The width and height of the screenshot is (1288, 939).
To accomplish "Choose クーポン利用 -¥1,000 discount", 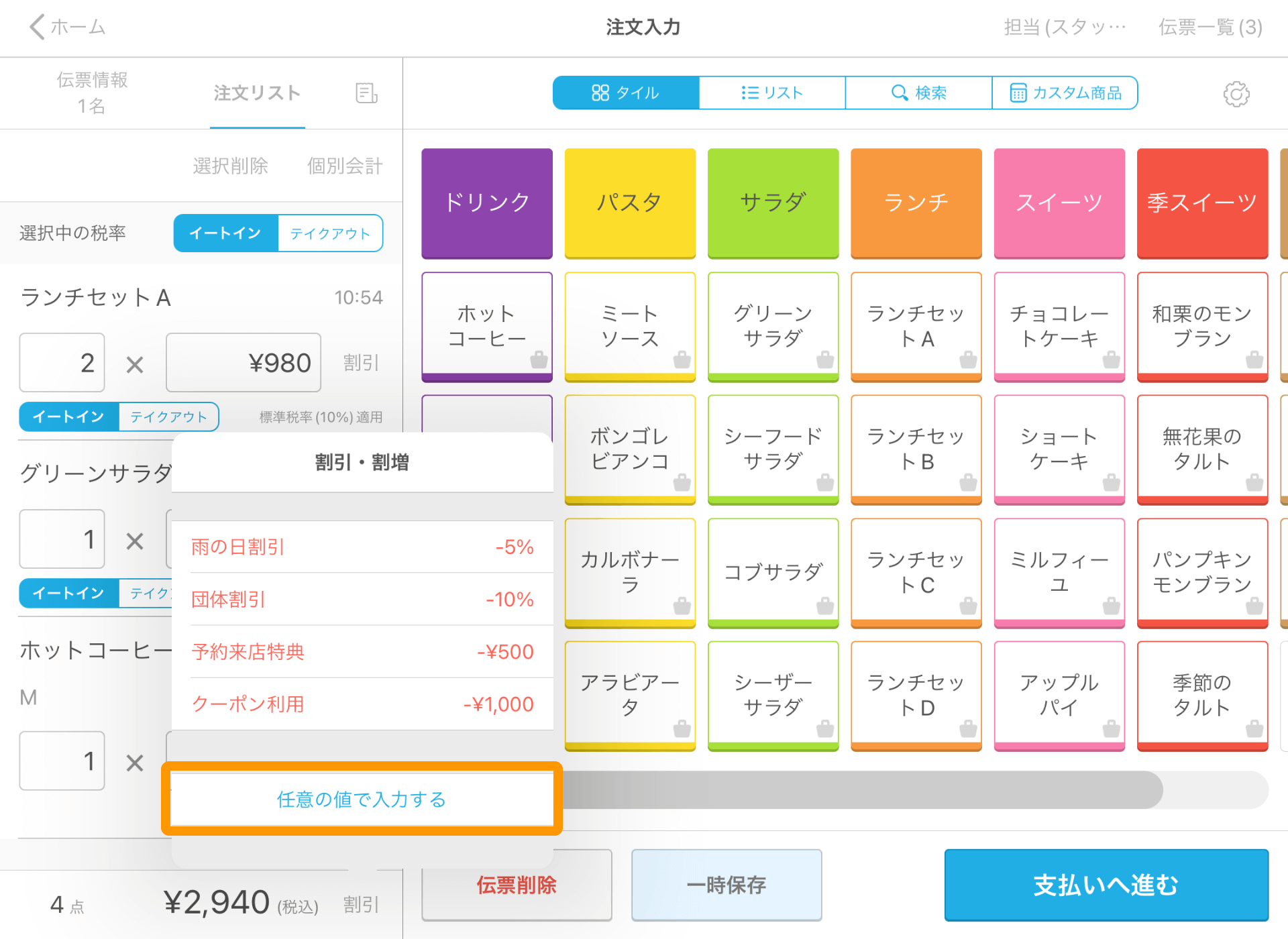I will (362, 704).
